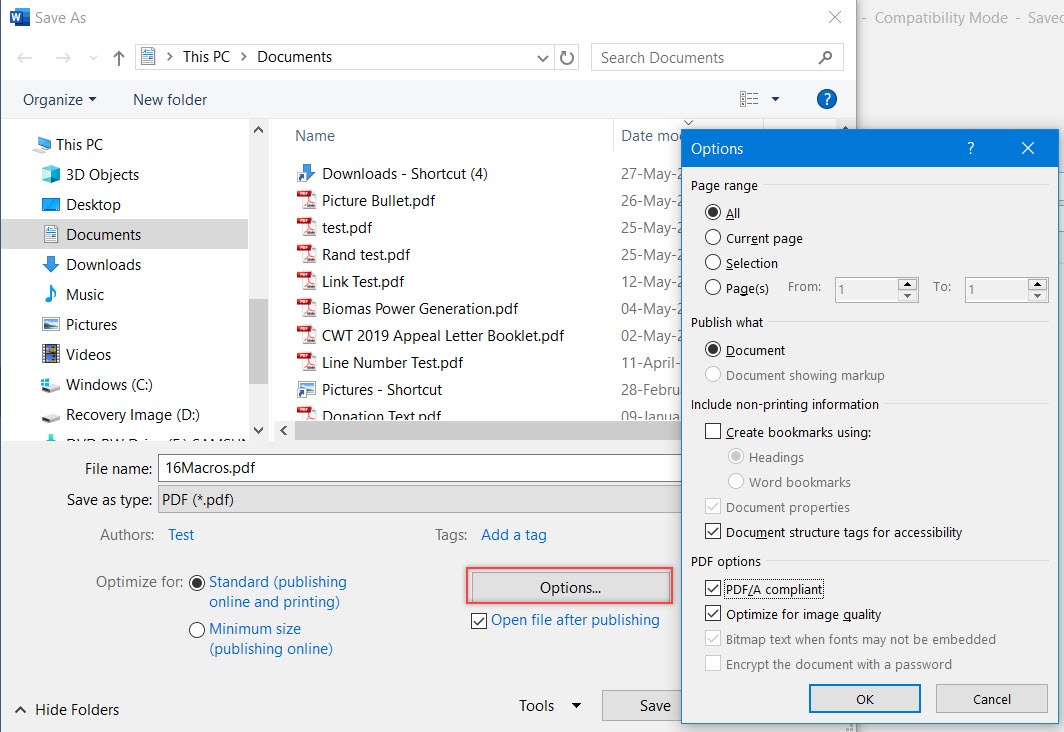The height and width of the screenshot is (732, 1064).
Task: Sort files by Name column
Action: (x=314, y=136)
